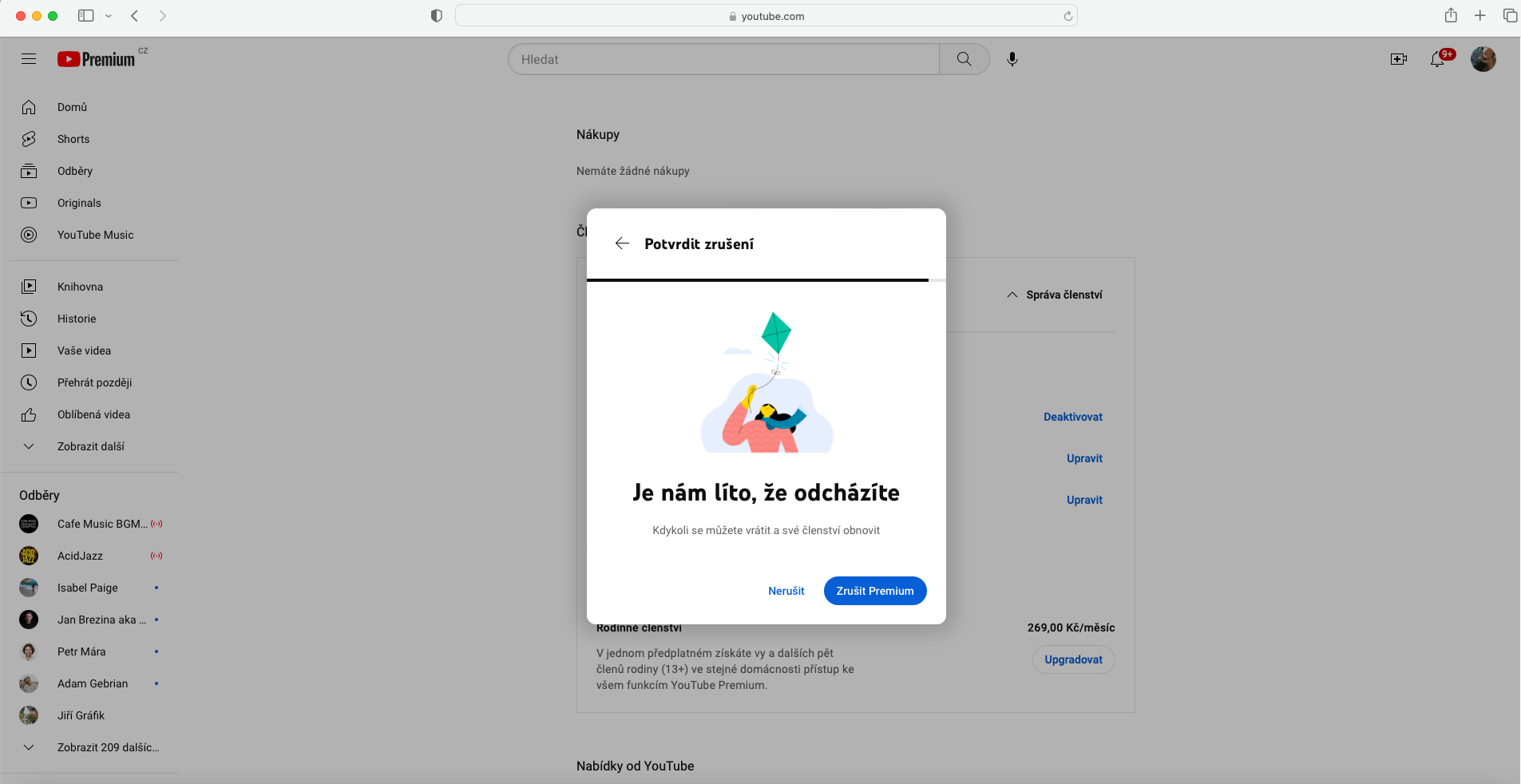
Task: Open the account avatar menu
Action: click(x=1483, y=59)
